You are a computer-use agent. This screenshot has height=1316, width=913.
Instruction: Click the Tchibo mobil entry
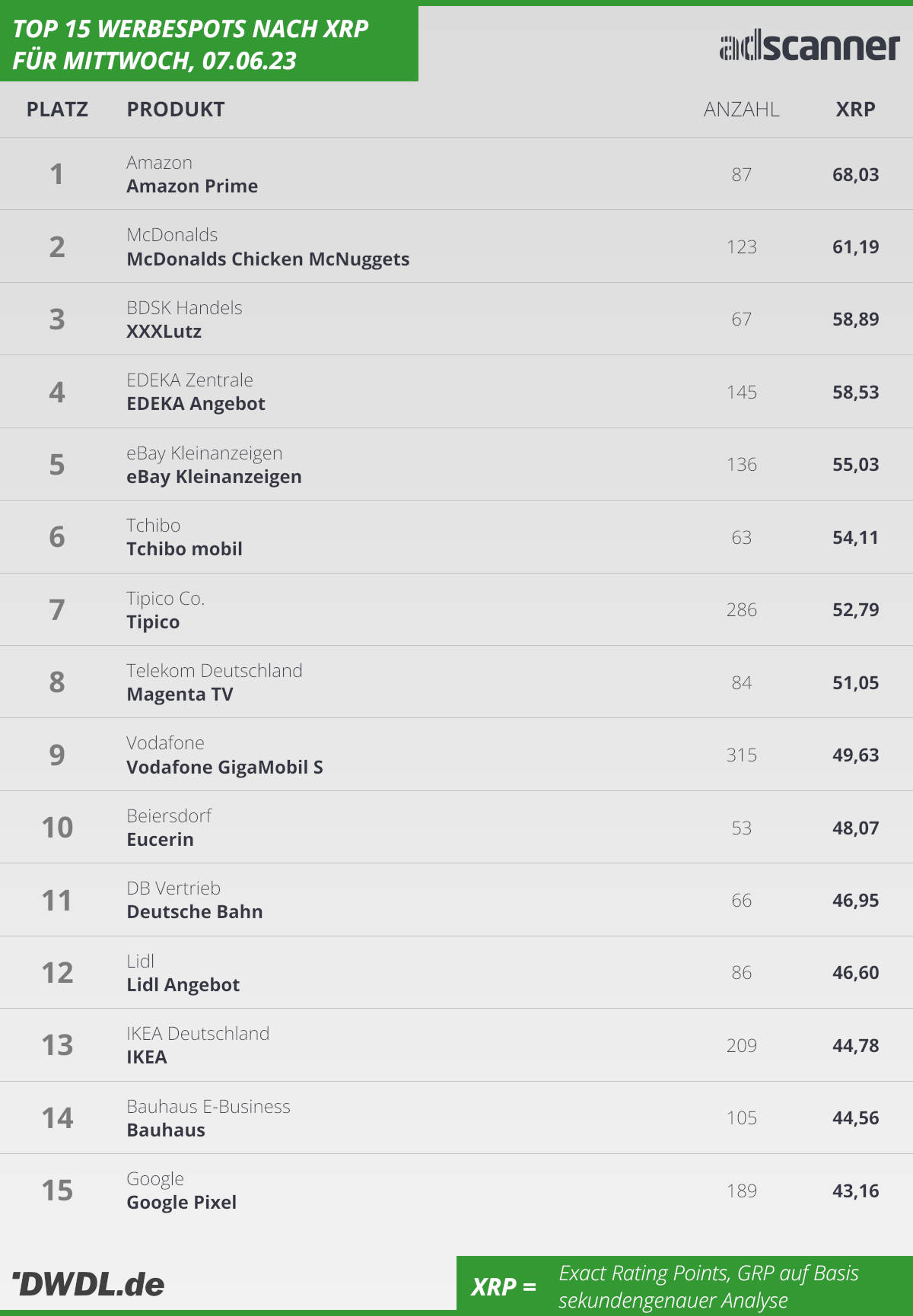184,549
